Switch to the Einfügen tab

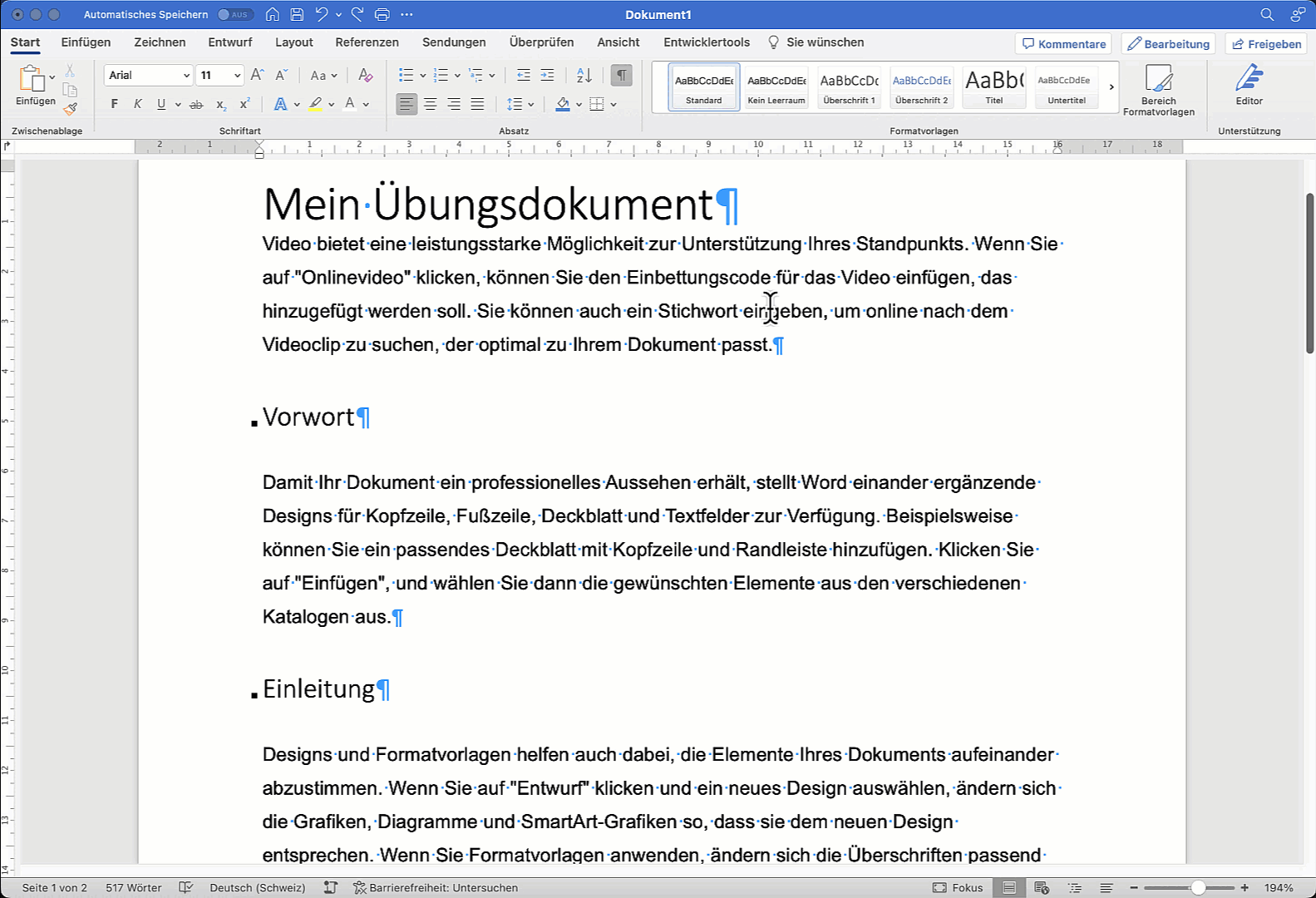pos(86,42)
